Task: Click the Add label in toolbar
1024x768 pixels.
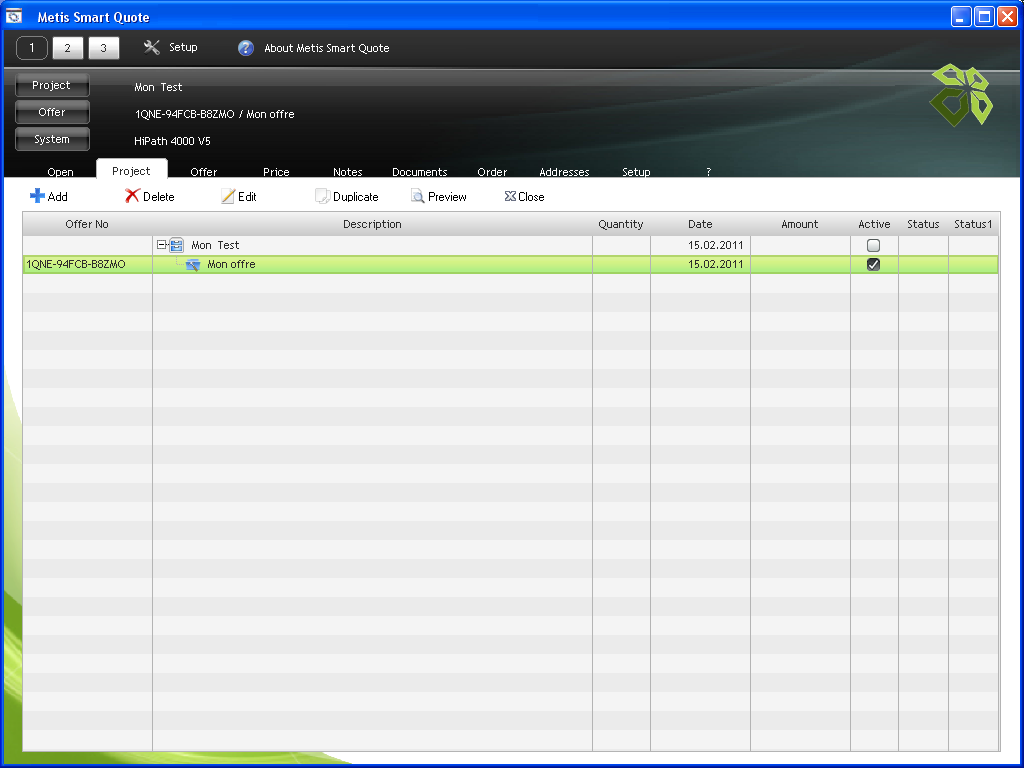Action: point(57,197)
